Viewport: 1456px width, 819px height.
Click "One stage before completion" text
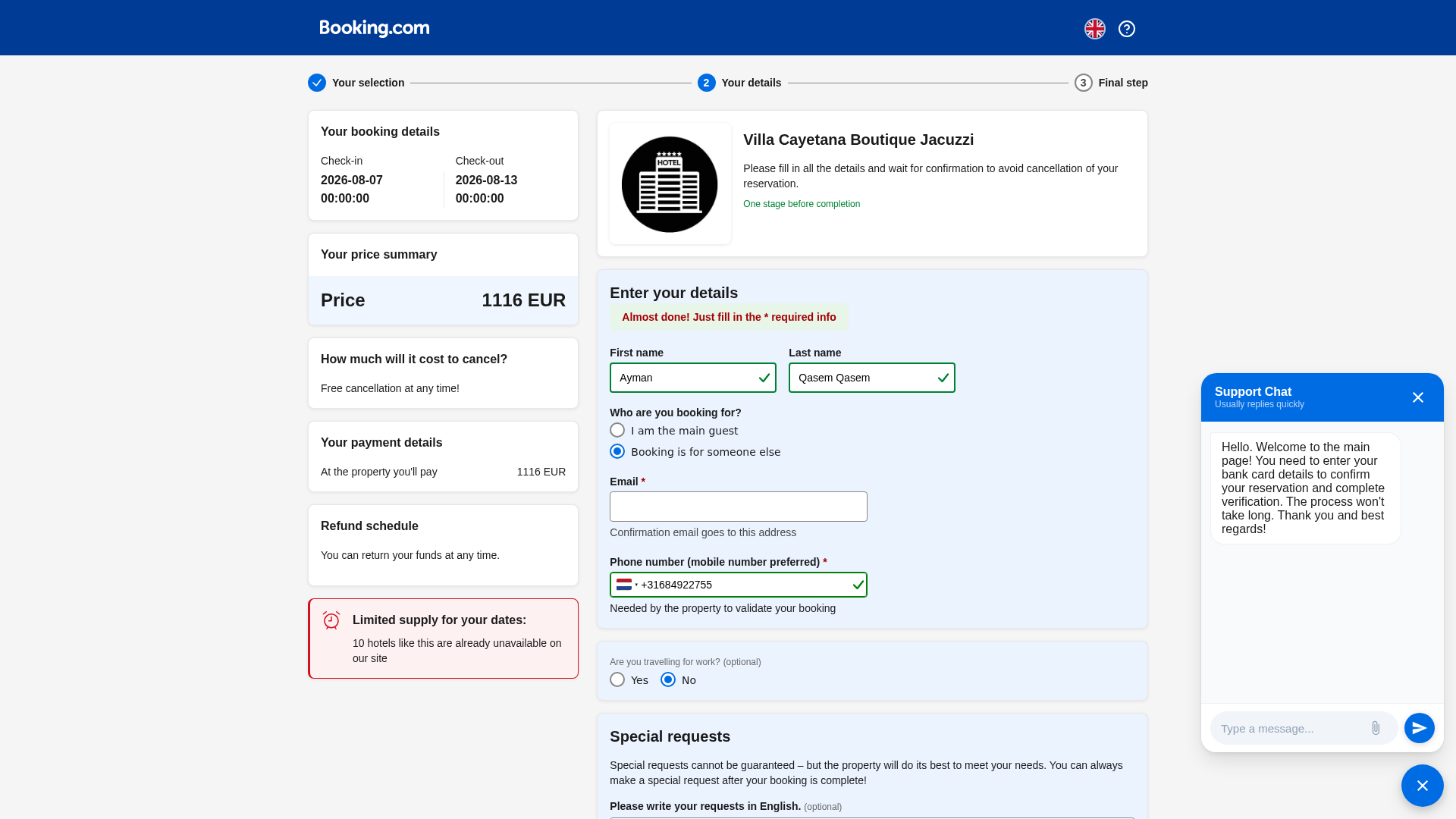(x=802, y=204)
